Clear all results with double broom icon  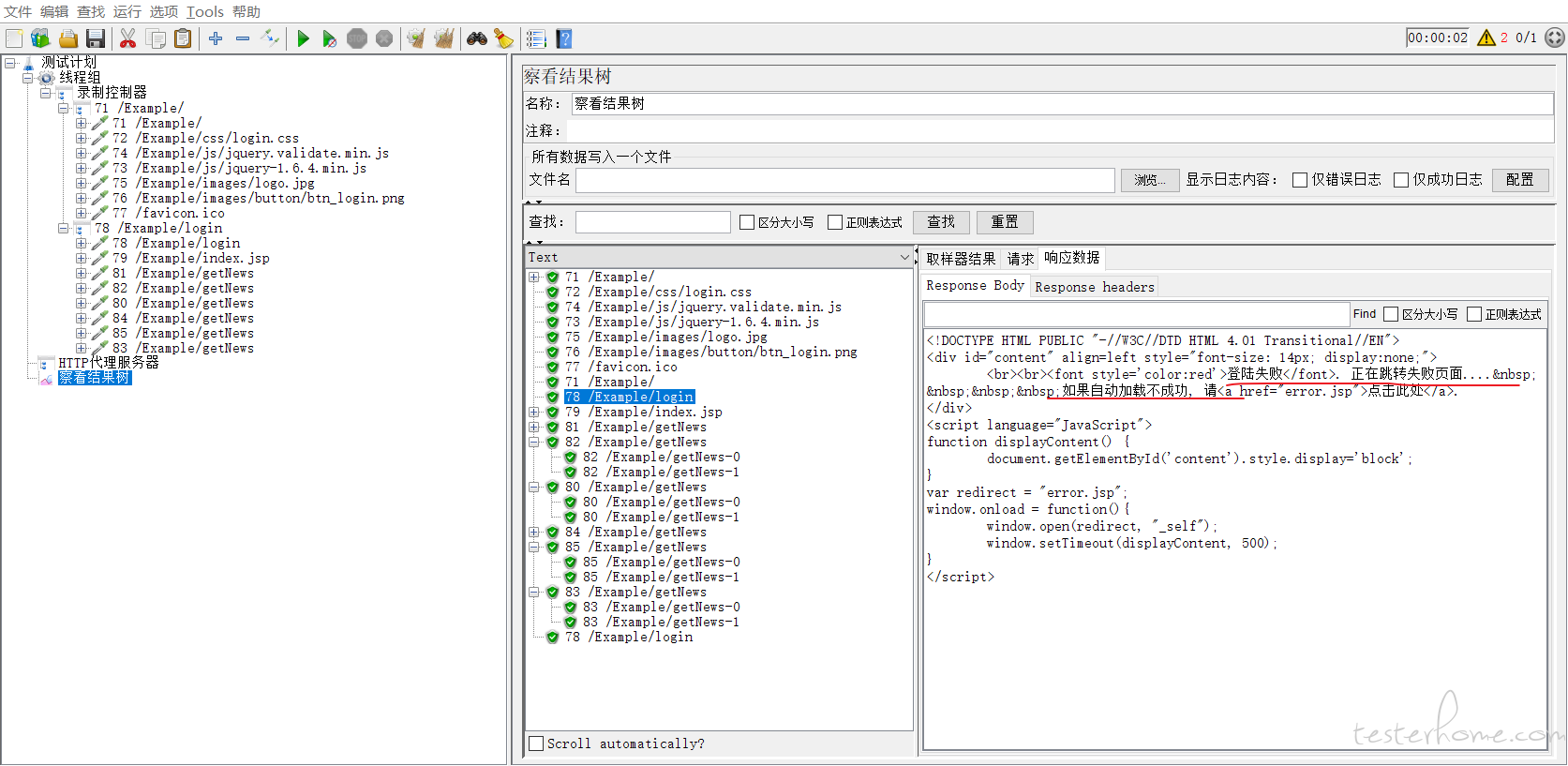(443, 38)
